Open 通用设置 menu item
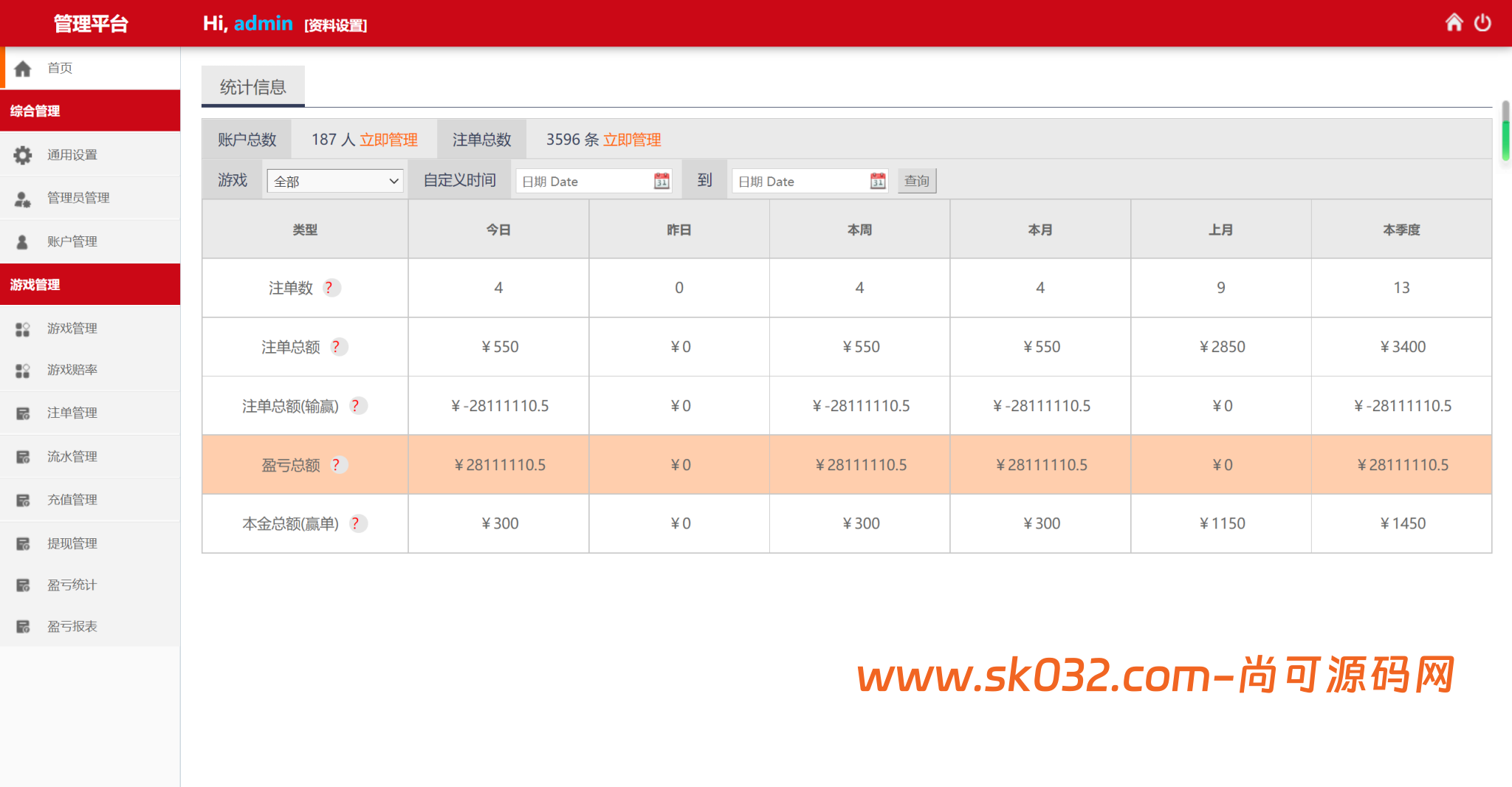This screenshot has width=1512, height=787. coord(90,155)
